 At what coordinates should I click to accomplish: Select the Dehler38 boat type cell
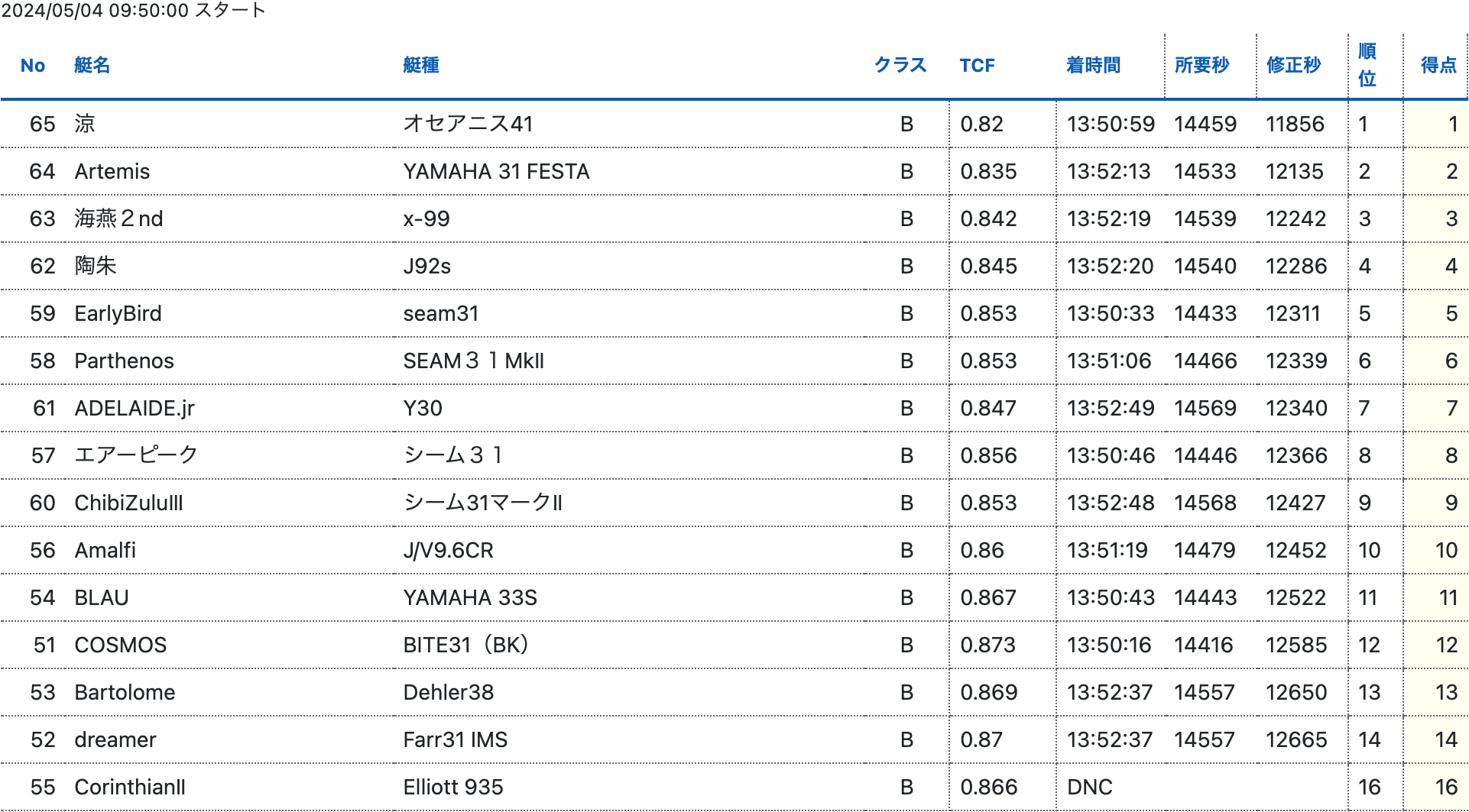(448, 693)
